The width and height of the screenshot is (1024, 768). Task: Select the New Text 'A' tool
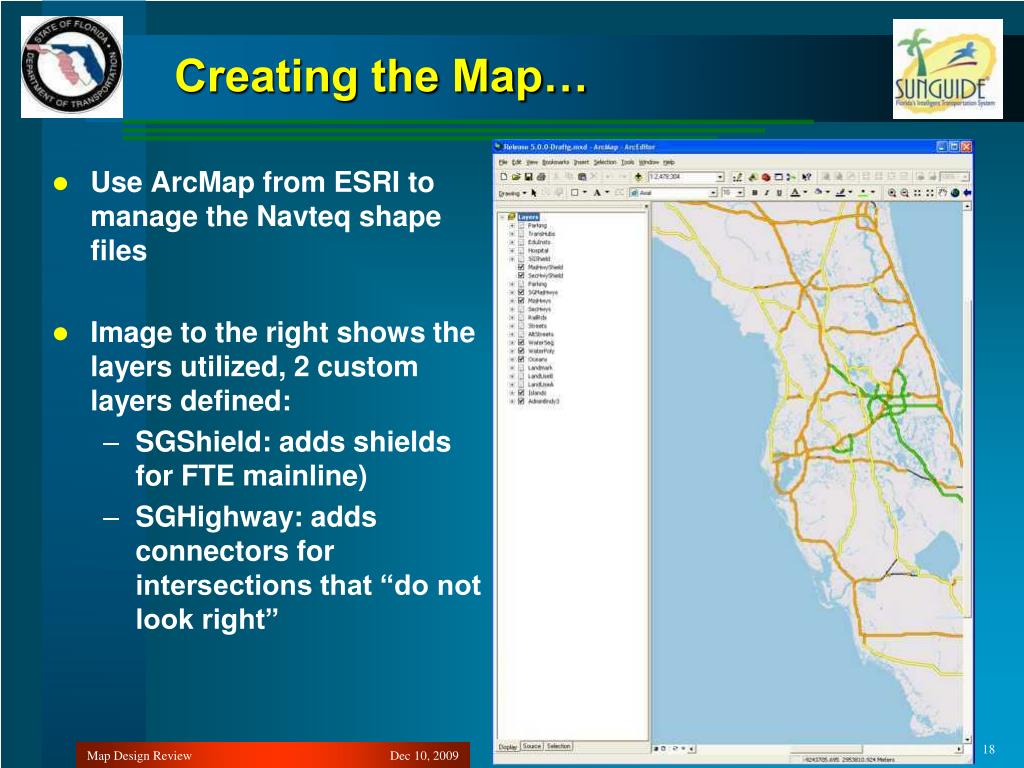click(x=598, y=193)
